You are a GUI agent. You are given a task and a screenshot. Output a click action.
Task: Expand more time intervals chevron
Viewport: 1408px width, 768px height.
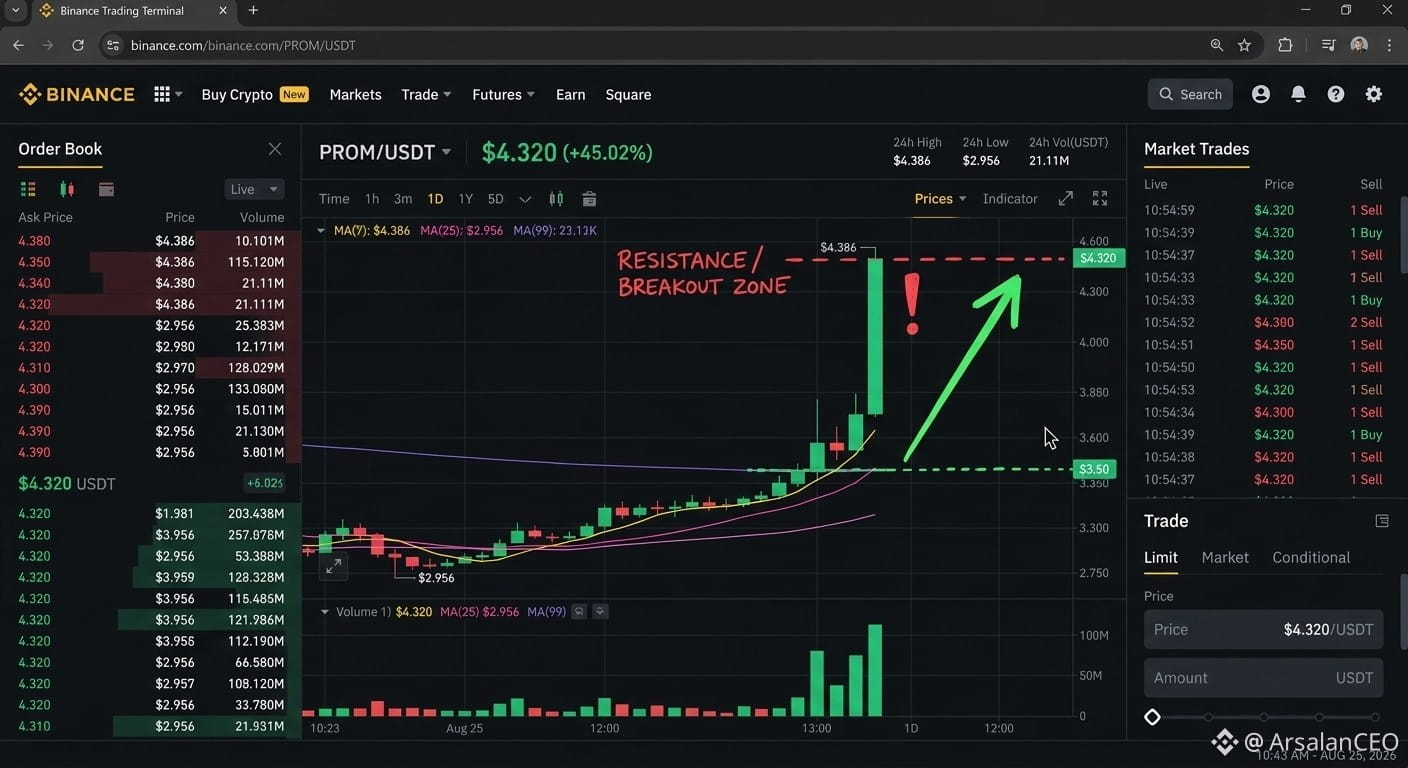tap(525, 199)
